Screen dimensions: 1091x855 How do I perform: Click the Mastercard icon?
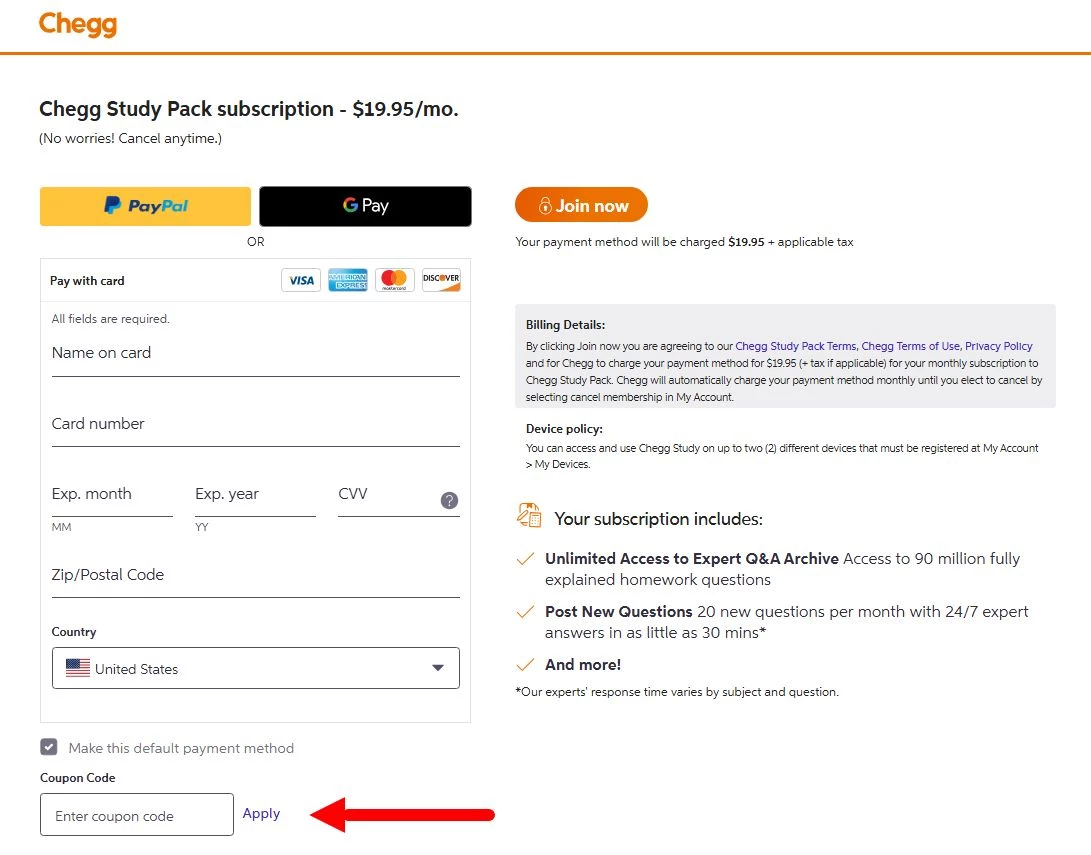pos(395,280)
